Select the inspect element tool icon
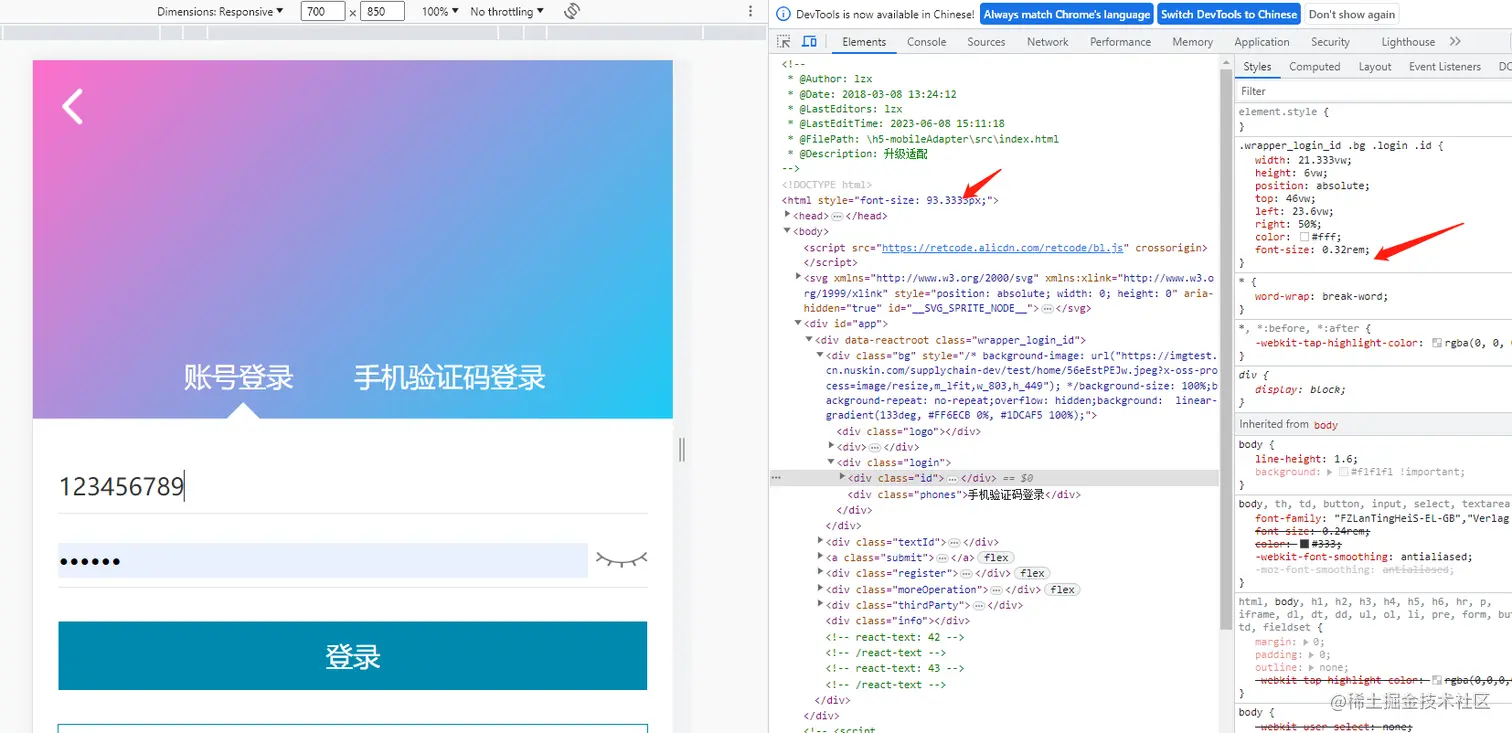This screenshot has width=1512, height=733. coord(784,42)
